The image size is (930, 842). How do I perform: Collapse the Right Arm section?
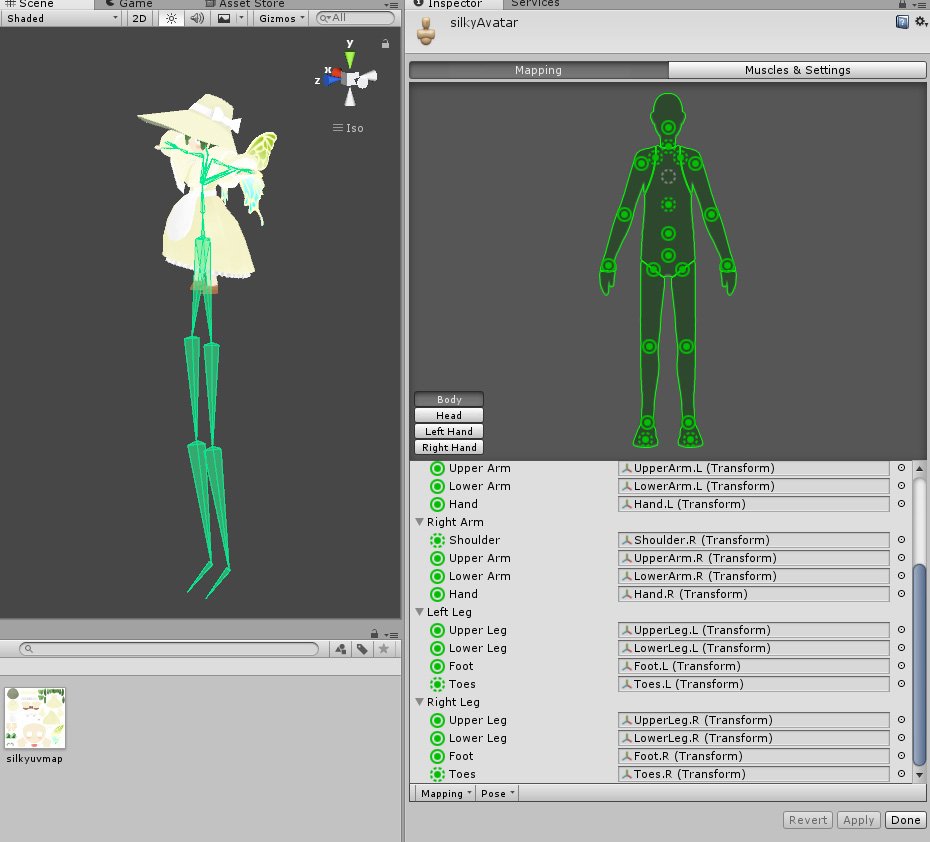click(420, 522)
